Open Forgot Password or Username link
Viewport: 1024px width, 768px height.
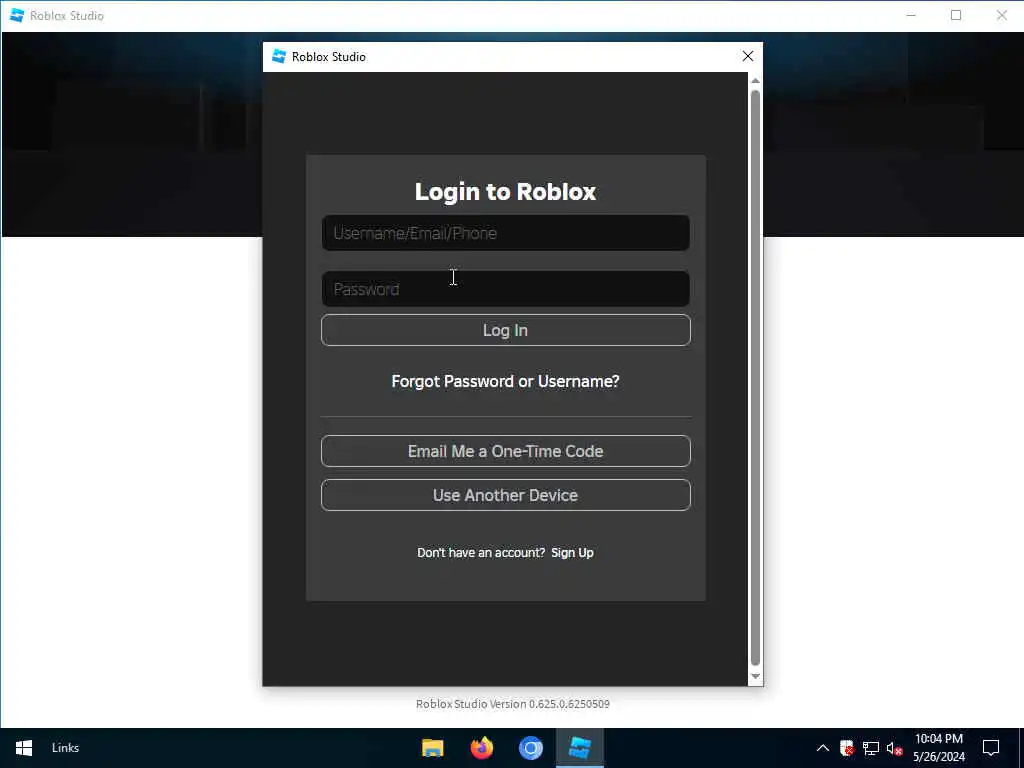[x=505, y=381]
